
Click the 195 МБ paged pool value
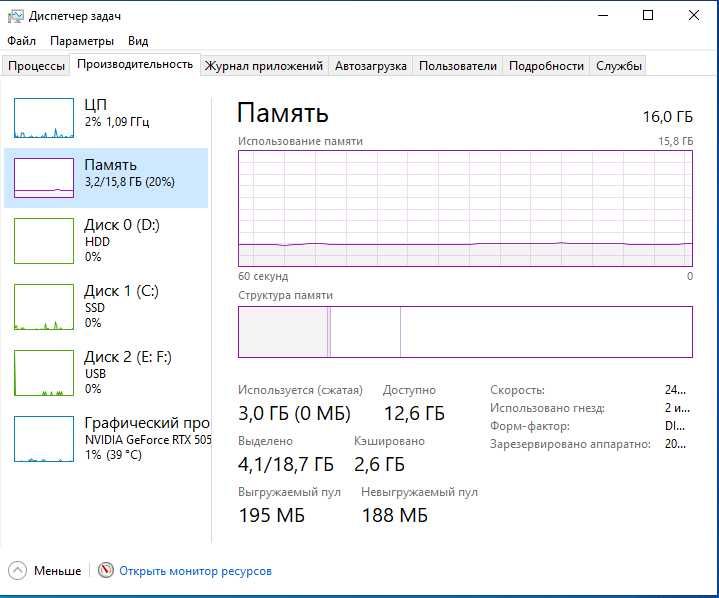[272, 515]
